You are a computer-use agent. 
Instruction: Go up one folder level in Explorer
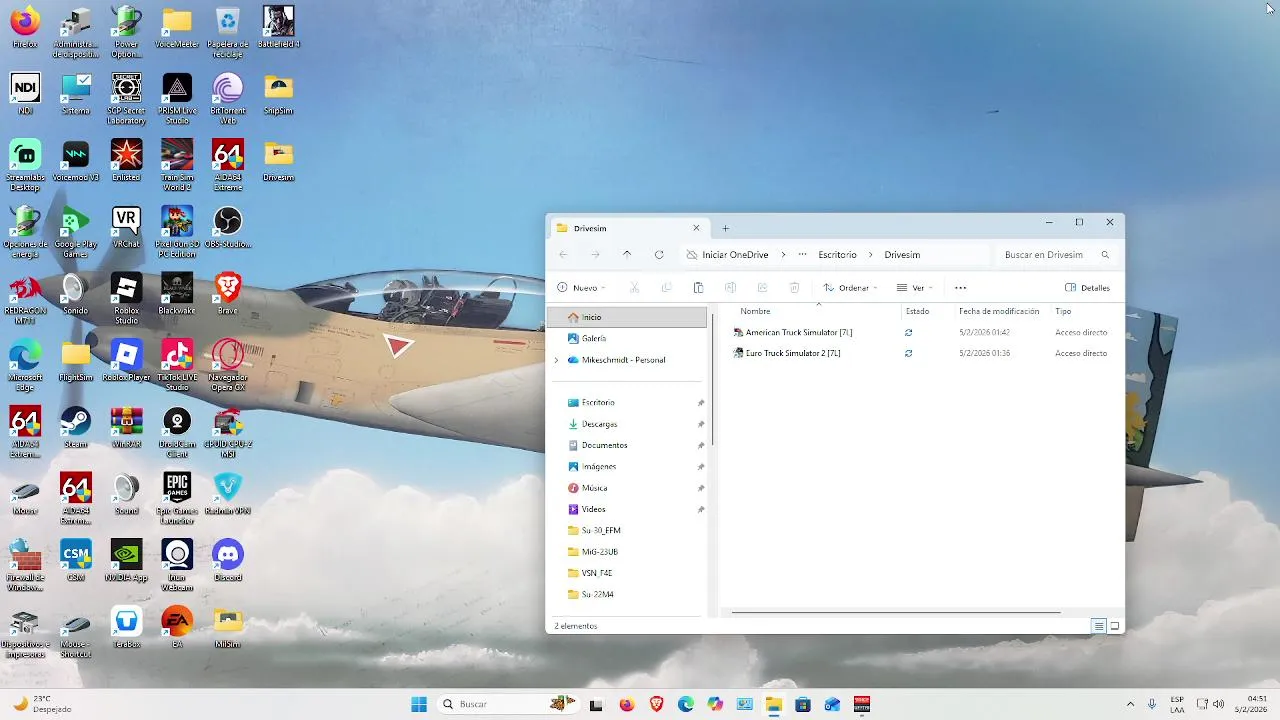(x=627, y=255)
